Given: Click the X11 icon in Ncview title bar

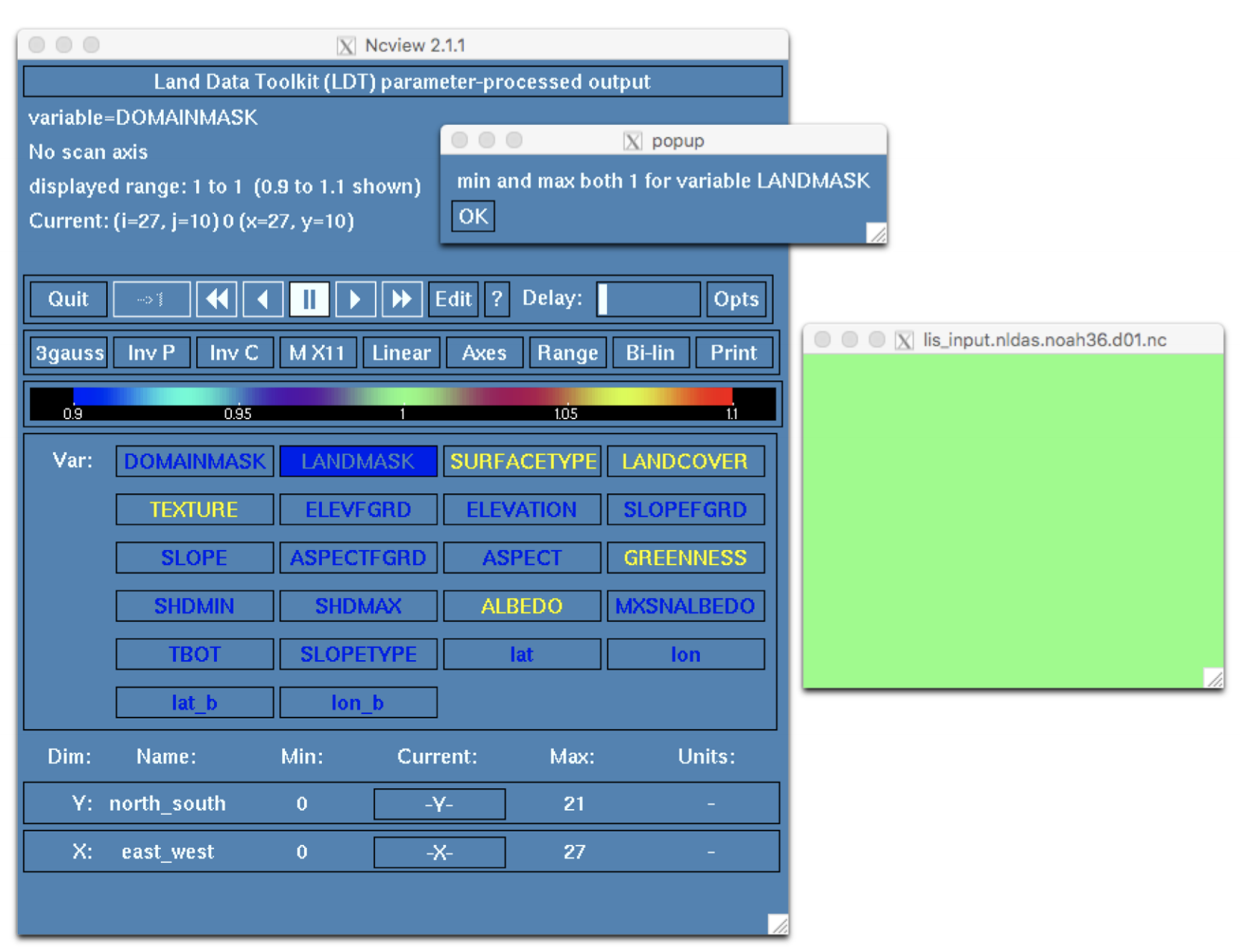Looking at the screenshot, I should point(346,46).
